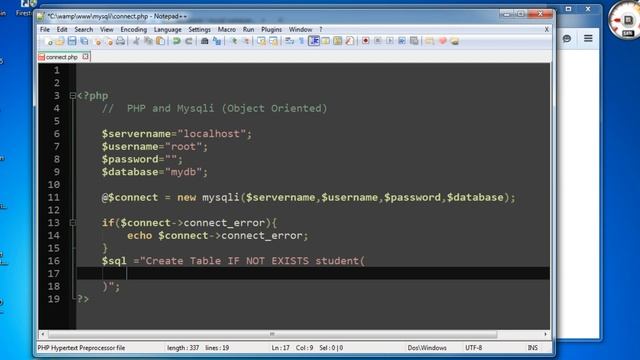The width and height of the screenshot is (640, 360).
Task: Cut selection with the scissors icon
Action: click(x=136, y=41)
